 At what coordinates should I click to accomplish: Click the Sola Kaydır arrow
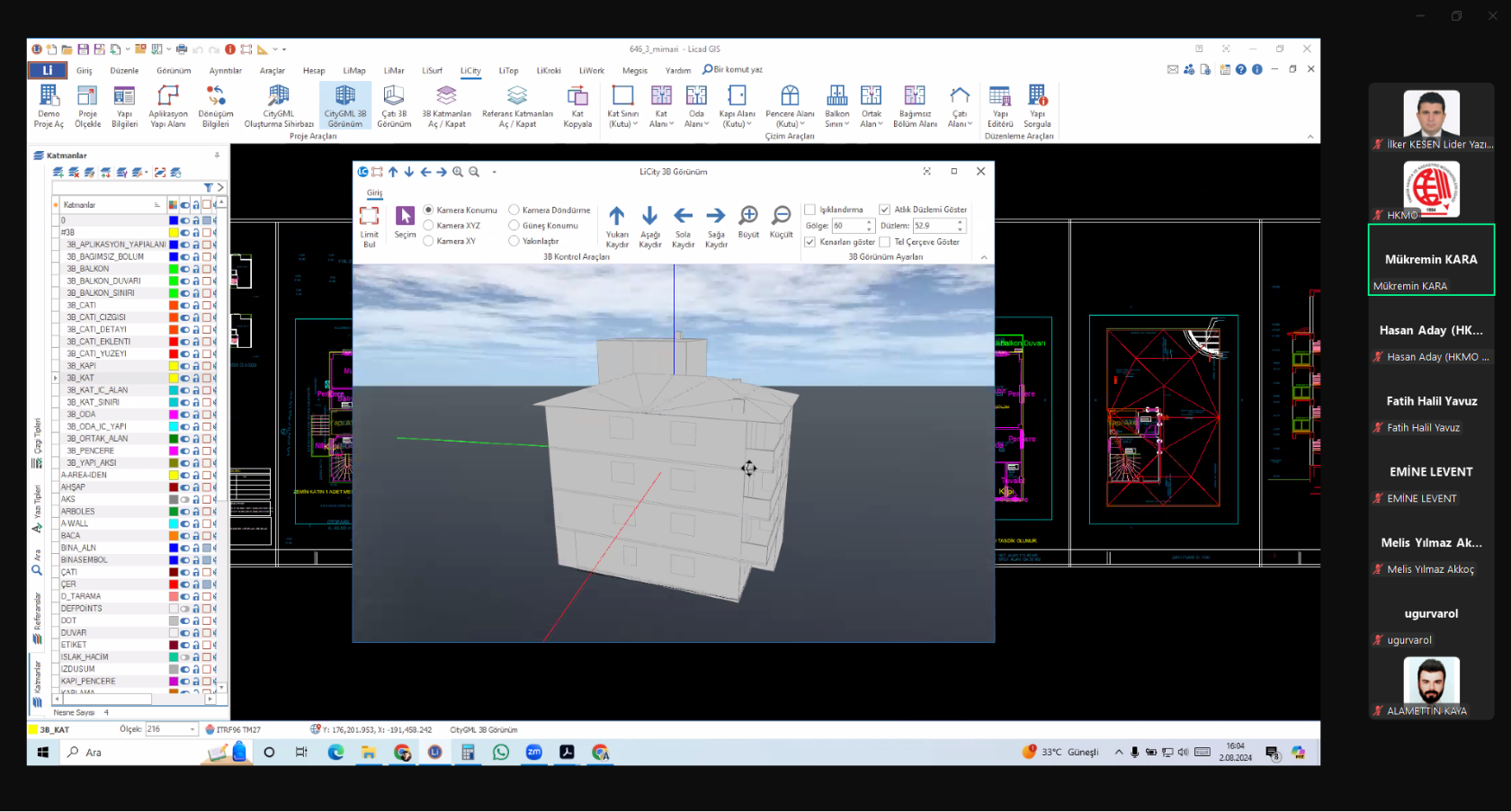click(x=684, y=226)
